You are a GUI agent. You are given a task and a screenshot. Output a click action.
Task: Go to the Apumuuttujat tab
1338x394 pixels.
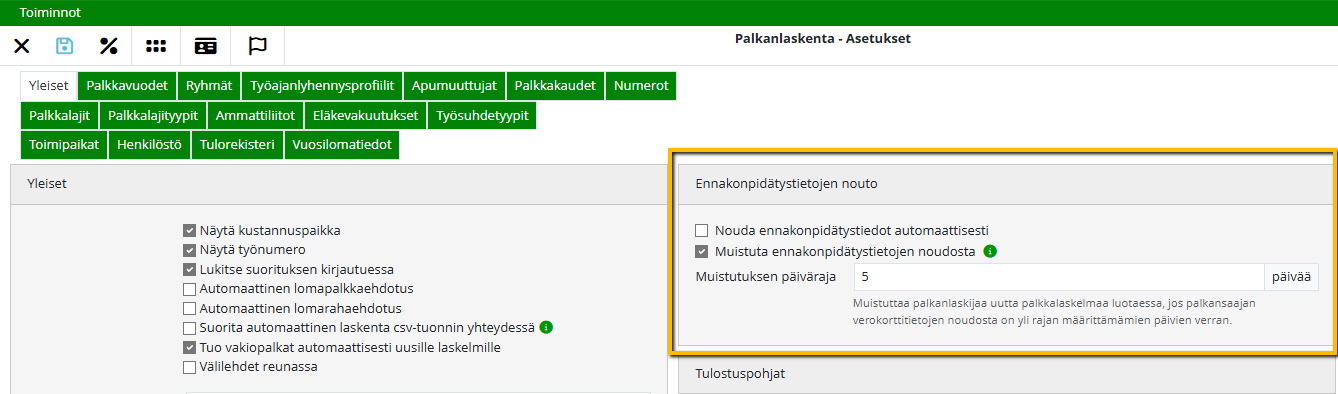pyautogui.click(x=454, y=86)
